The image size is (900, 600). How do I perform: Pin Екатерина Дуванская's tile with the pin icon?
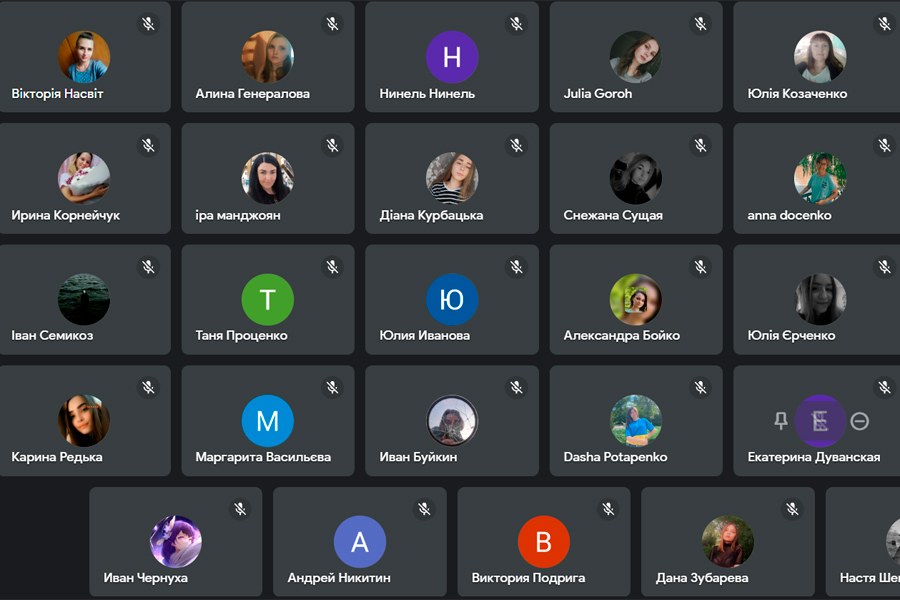(x=781, y=421)
